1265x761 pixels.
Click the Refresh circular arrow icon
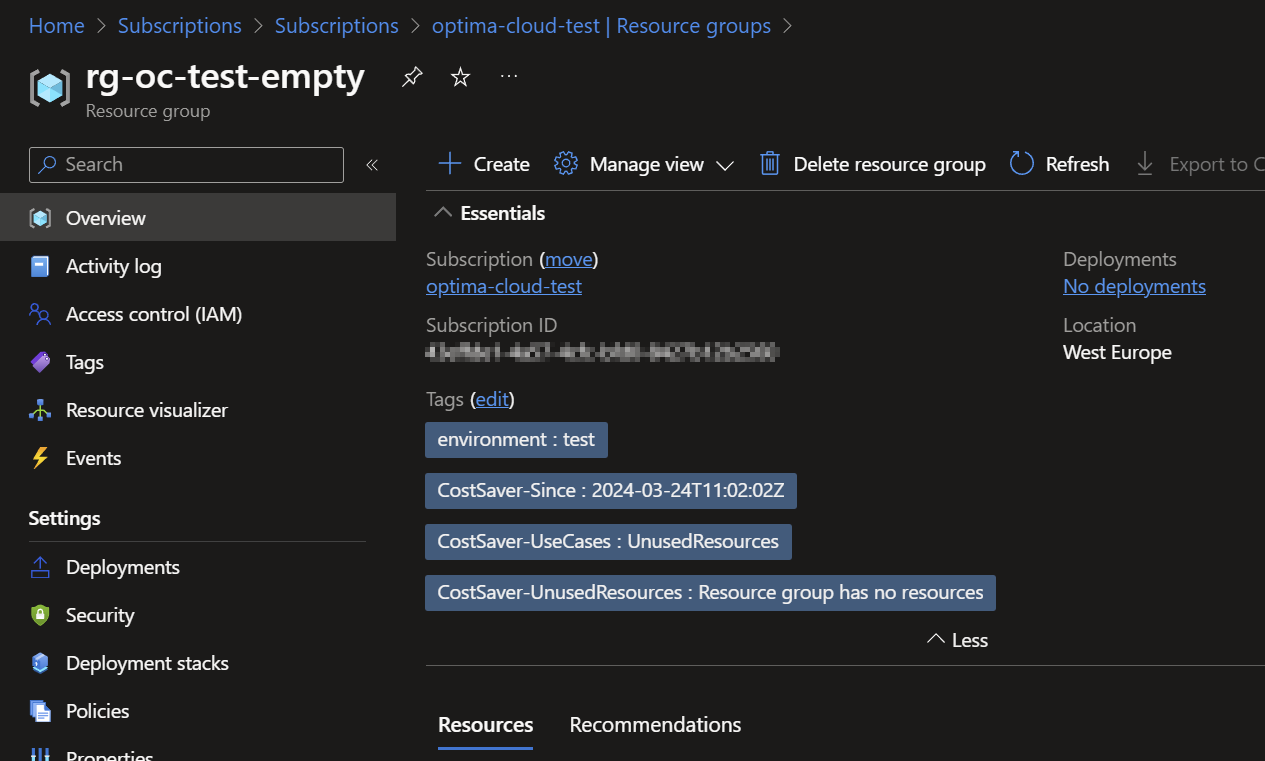tap(1021, 164)
